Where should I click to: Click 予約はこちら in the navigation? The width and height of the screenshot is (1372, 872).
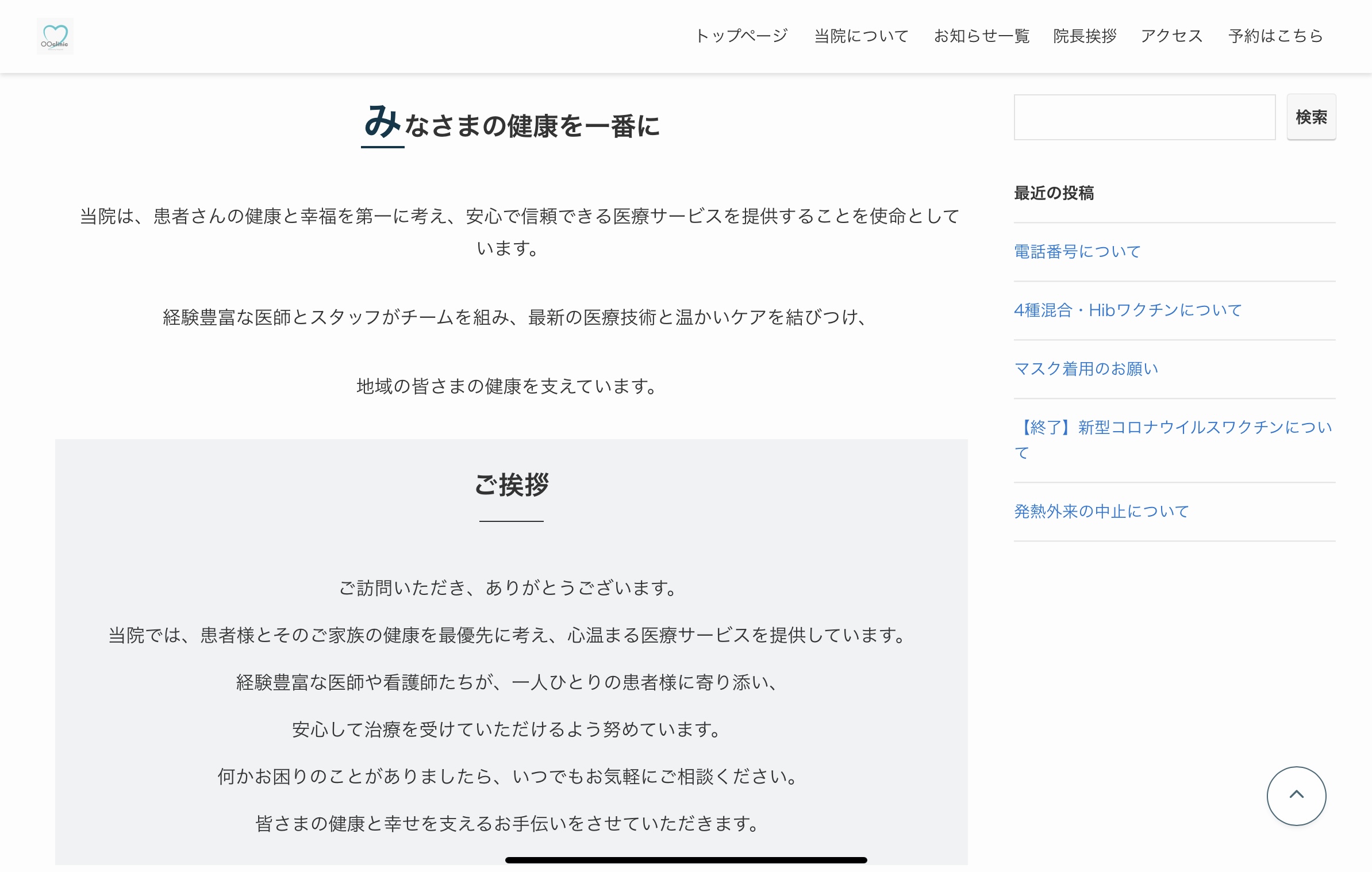point(1275,36)
